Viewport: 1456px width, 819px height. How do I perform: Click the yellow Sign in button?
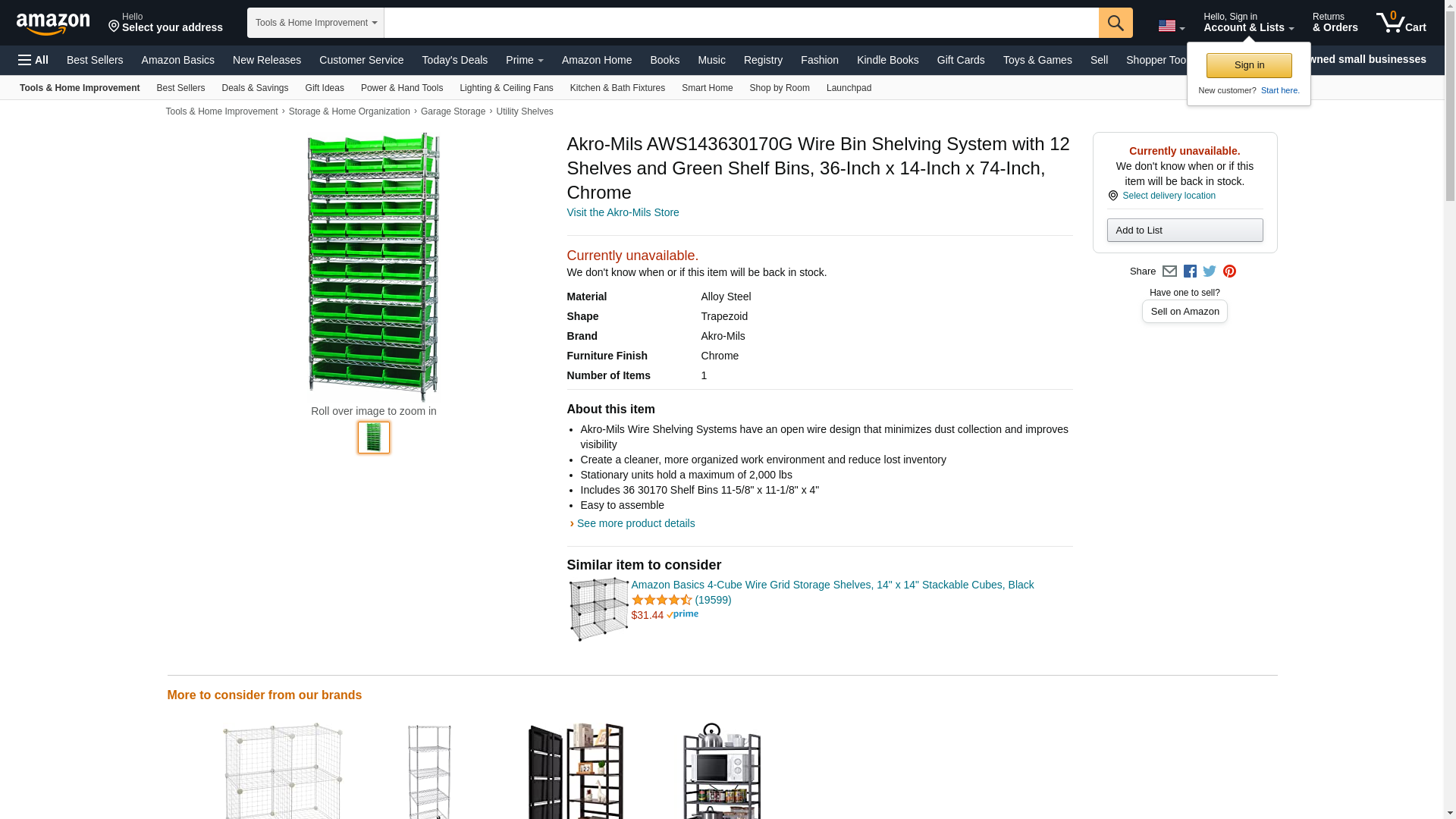click(x=1248, y=65)
